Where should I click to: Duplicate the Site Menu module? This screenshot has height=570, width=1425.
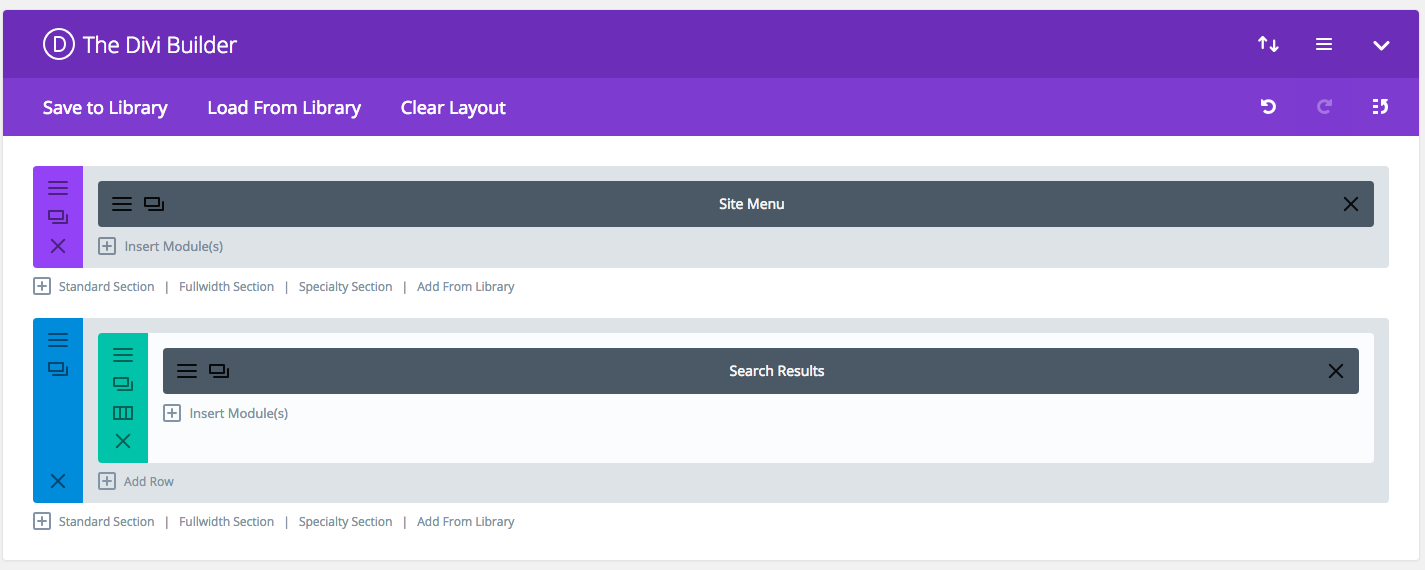tap(154, 204)
